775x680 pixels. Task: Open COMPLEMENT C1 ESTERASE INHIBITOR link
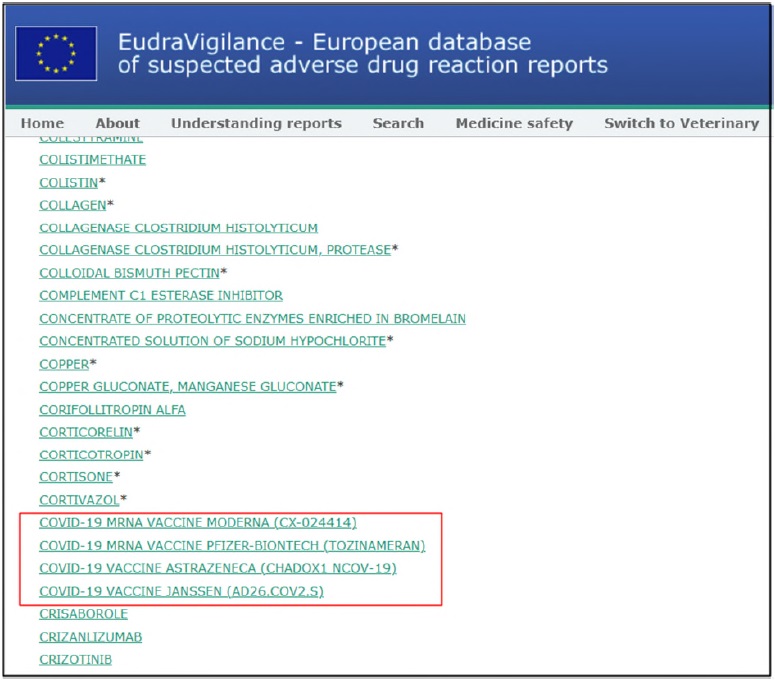[x=161, y=296]
